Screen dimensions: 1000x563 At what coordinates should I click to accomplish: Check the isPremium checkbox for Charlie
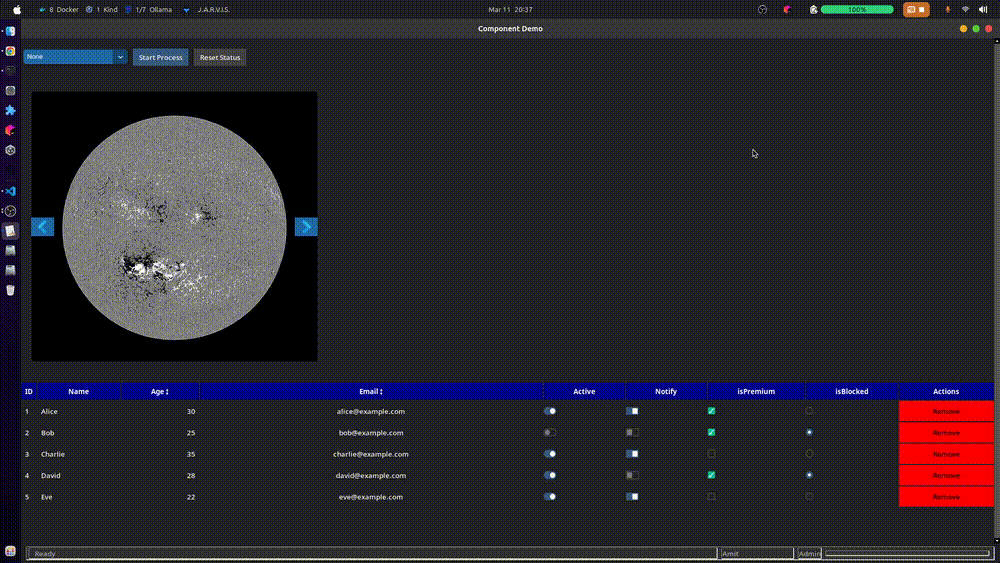[711, 454]
